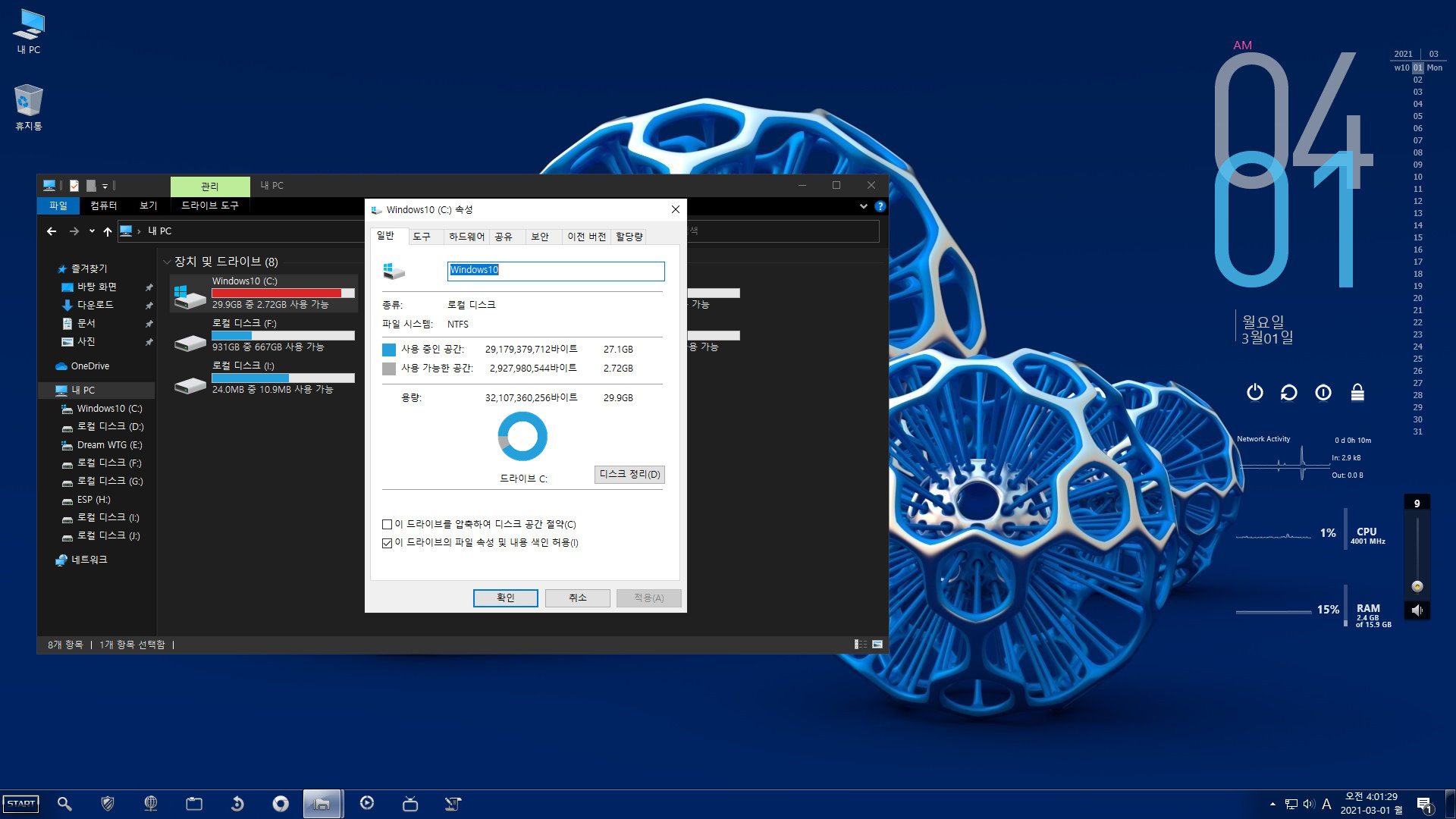The image size is (1456, 819).
Task: Select OneDrive in navigation pane
Action: click(89, 366)
